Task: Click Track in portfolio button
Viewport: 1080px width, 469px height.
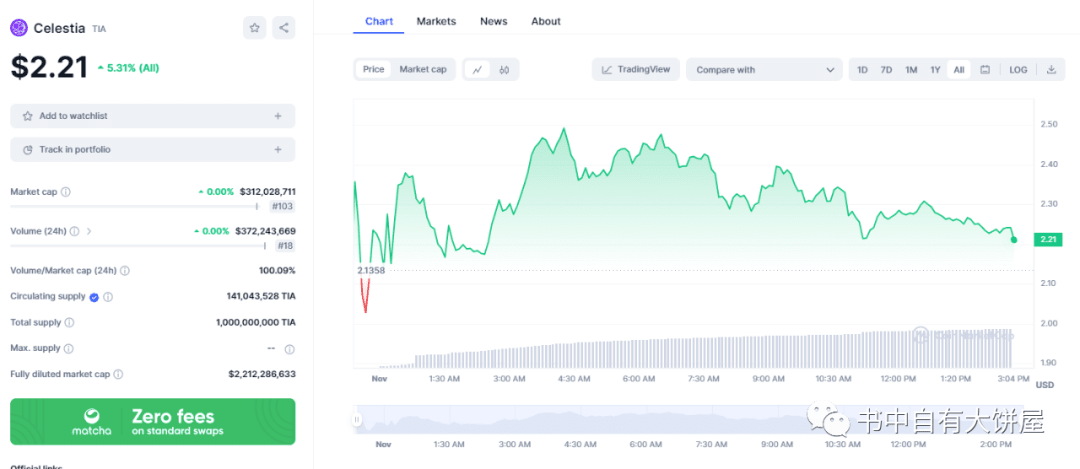Action: point(153,150)
